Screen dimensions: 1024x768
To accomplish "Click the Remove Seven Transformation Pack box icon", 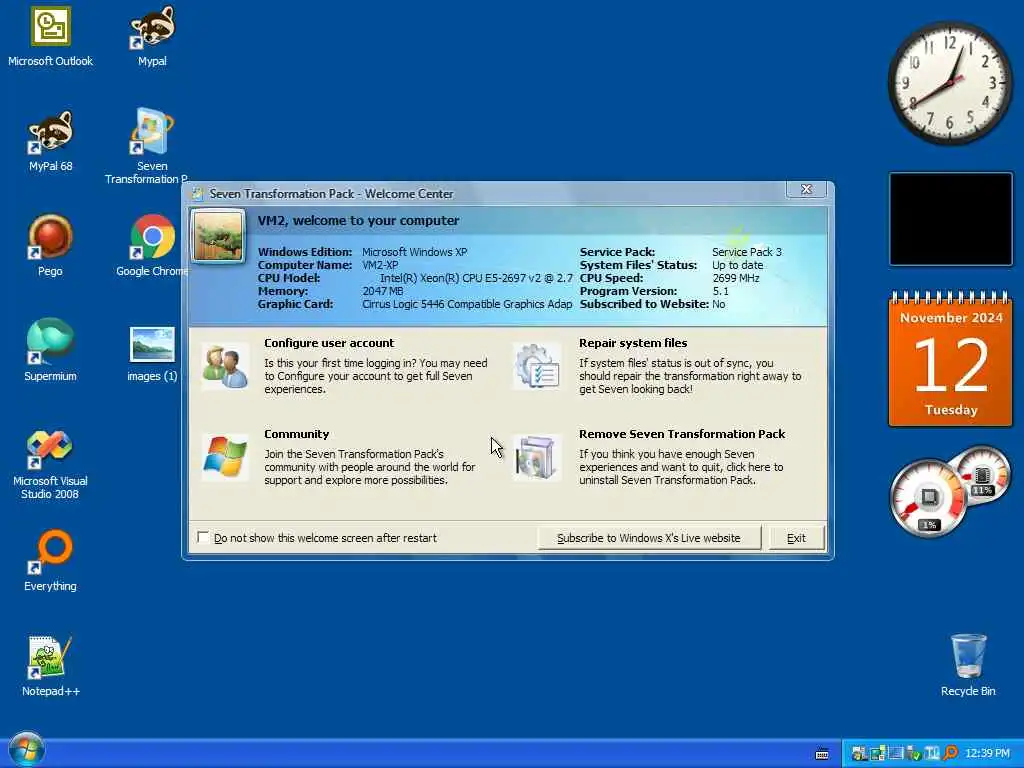I will pos(536,457).
